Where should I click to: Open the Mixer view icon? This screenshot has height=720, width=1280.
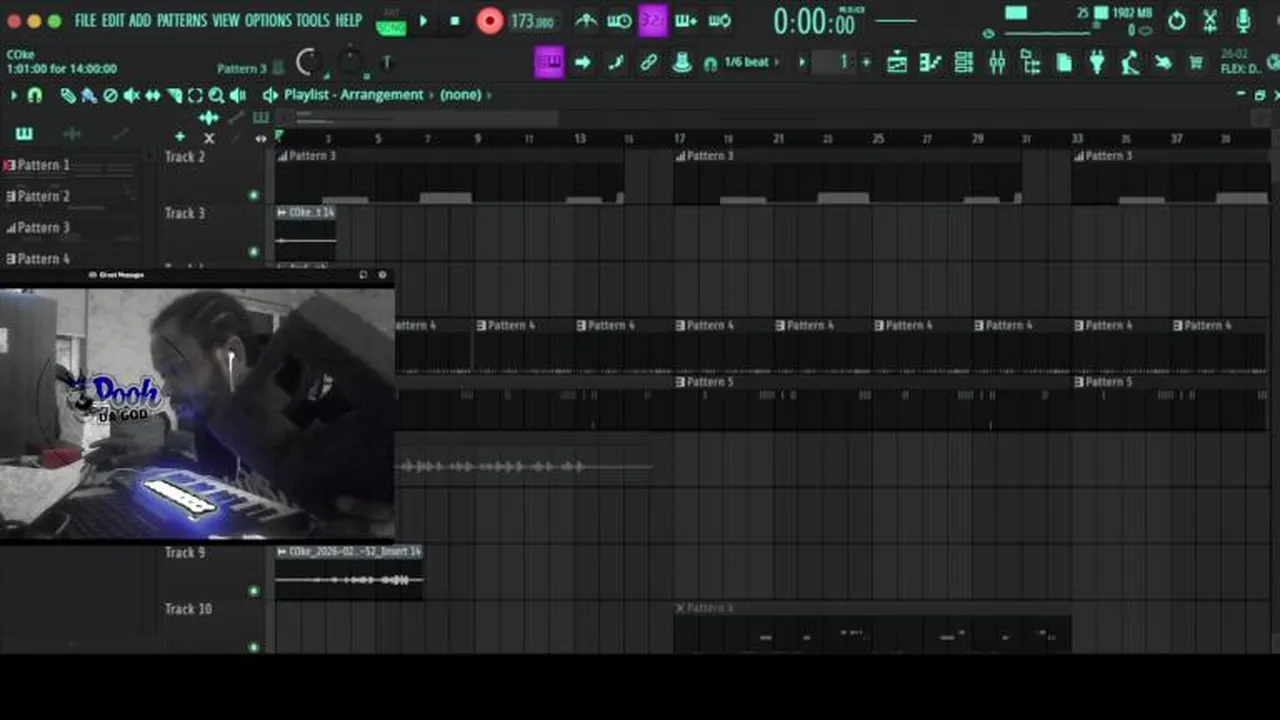(x=997, y=63)
